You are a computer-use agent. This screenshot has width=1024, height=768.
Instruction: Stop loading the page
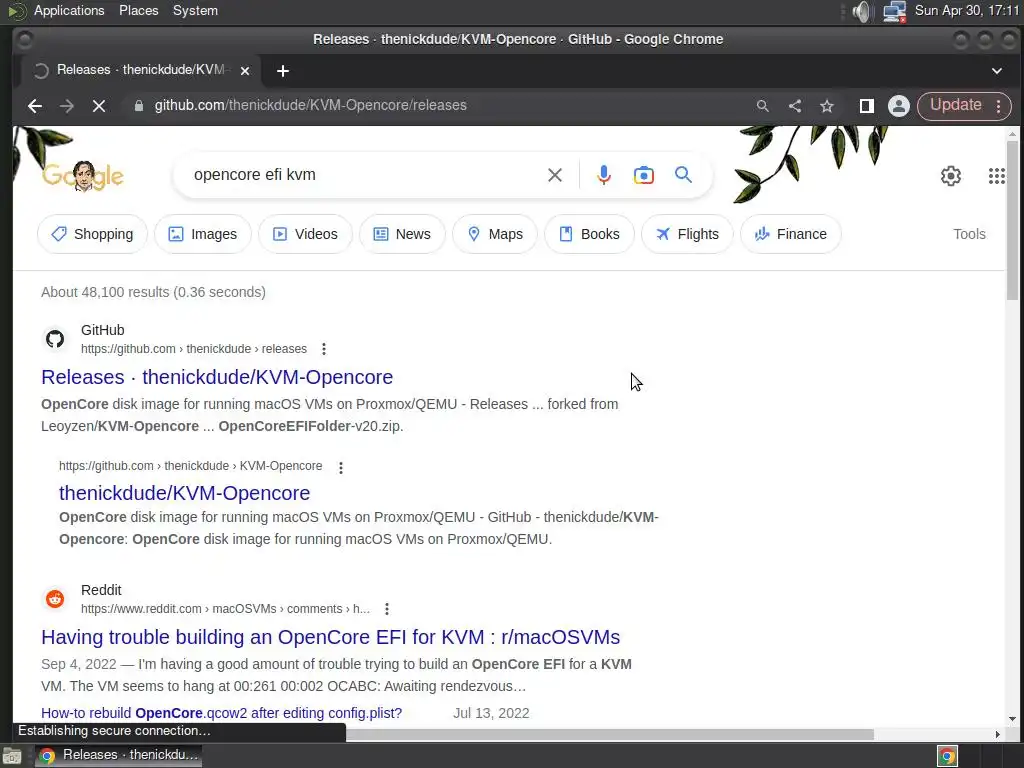tap(99, 106)
